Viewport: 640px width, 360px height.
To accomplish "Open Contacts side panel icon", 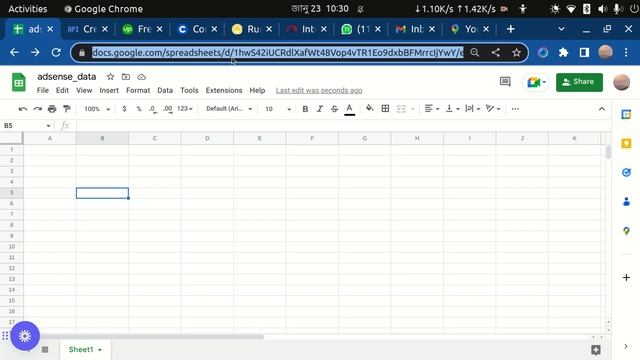I will click(x=626, y=201).
